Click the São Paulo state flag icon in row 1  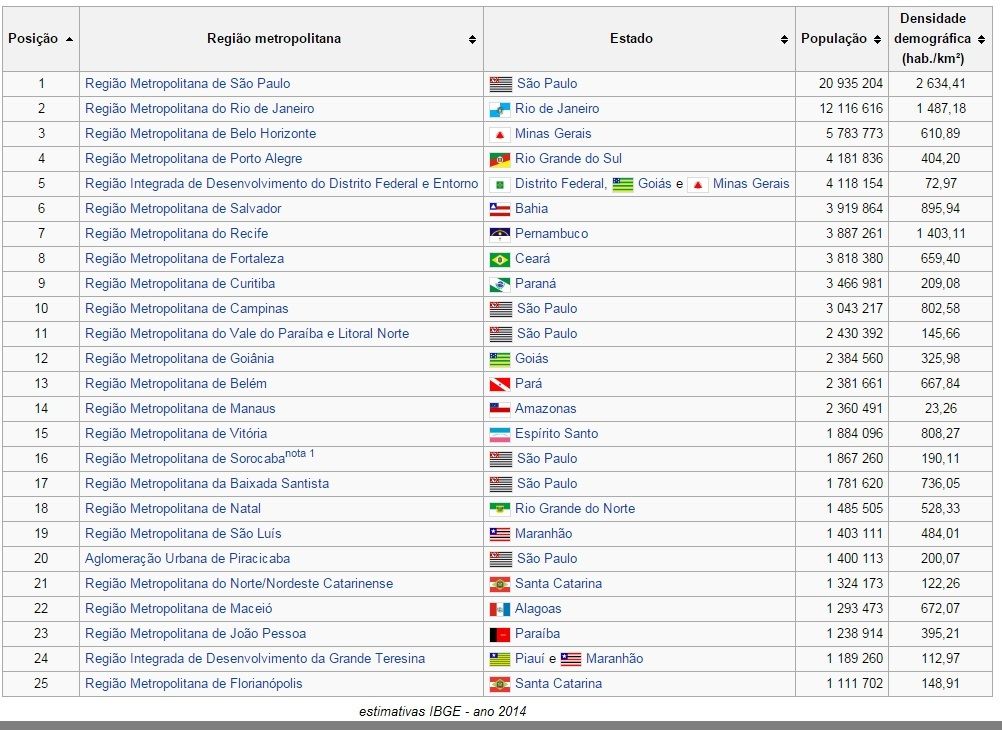tap(499, 84)
